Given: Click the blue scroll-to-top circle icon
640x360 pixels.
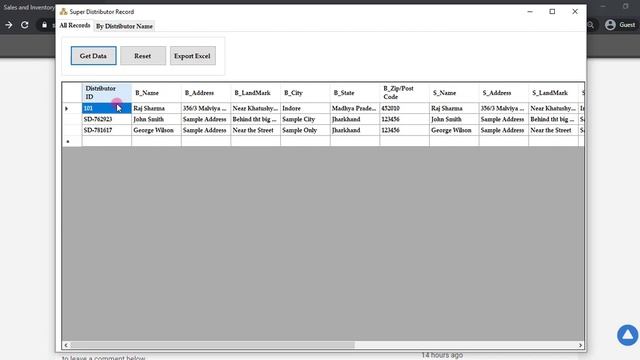Looking at the screenshot, I should tap(628, 335).
